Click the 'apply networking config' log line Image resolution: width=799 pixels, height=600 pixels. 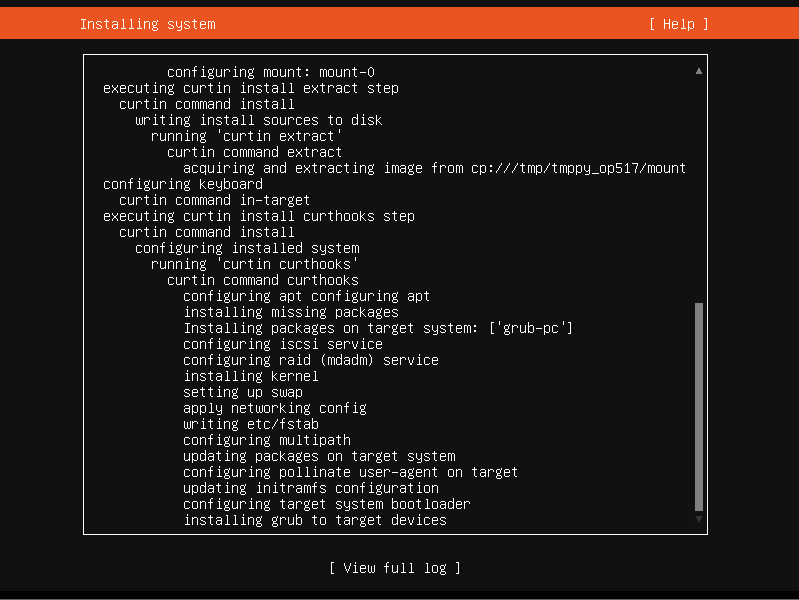(x=275, y=408)
